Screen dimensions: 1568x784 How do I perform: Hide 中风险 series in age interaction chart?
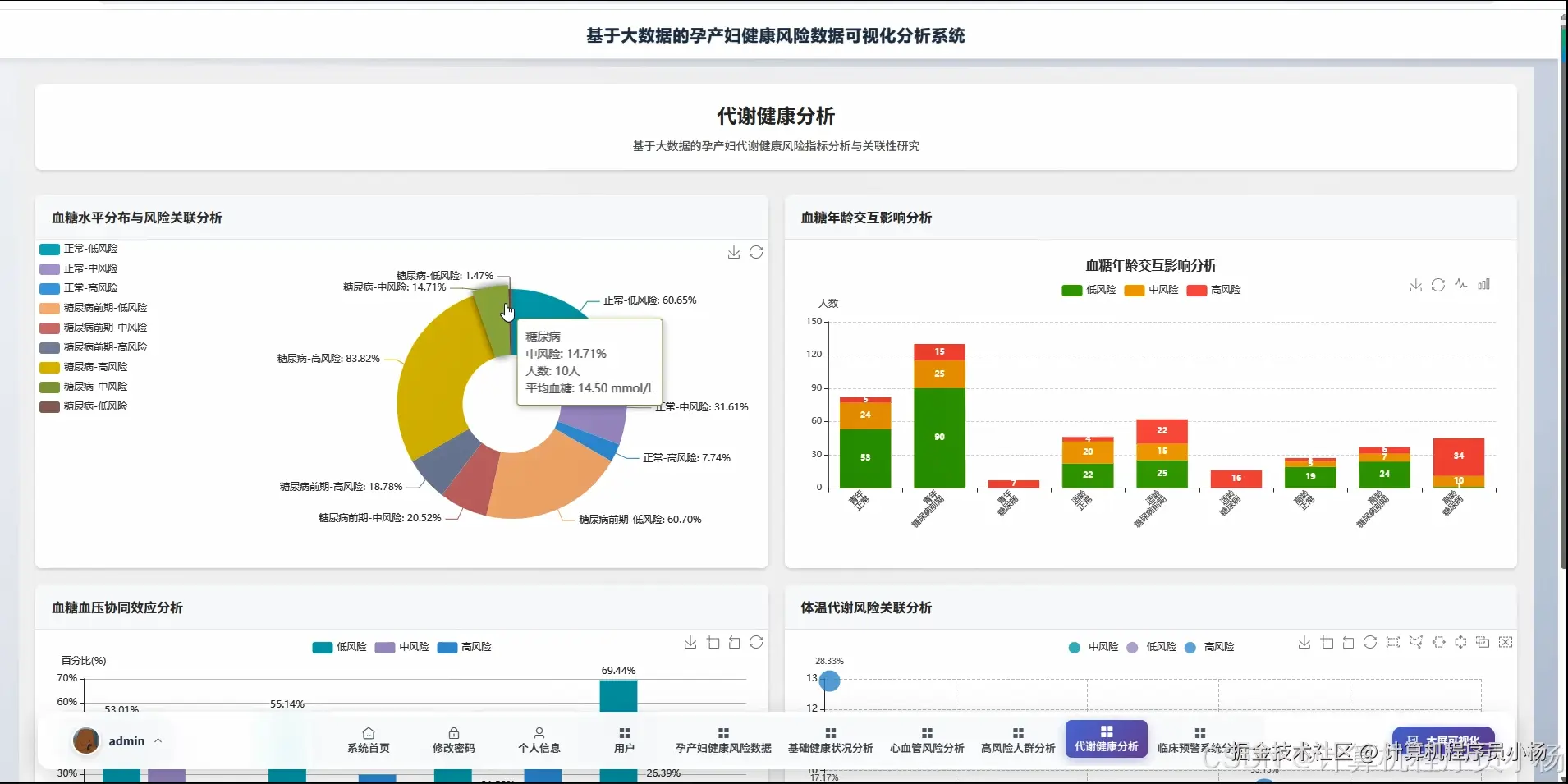(x=1151, y=290)
